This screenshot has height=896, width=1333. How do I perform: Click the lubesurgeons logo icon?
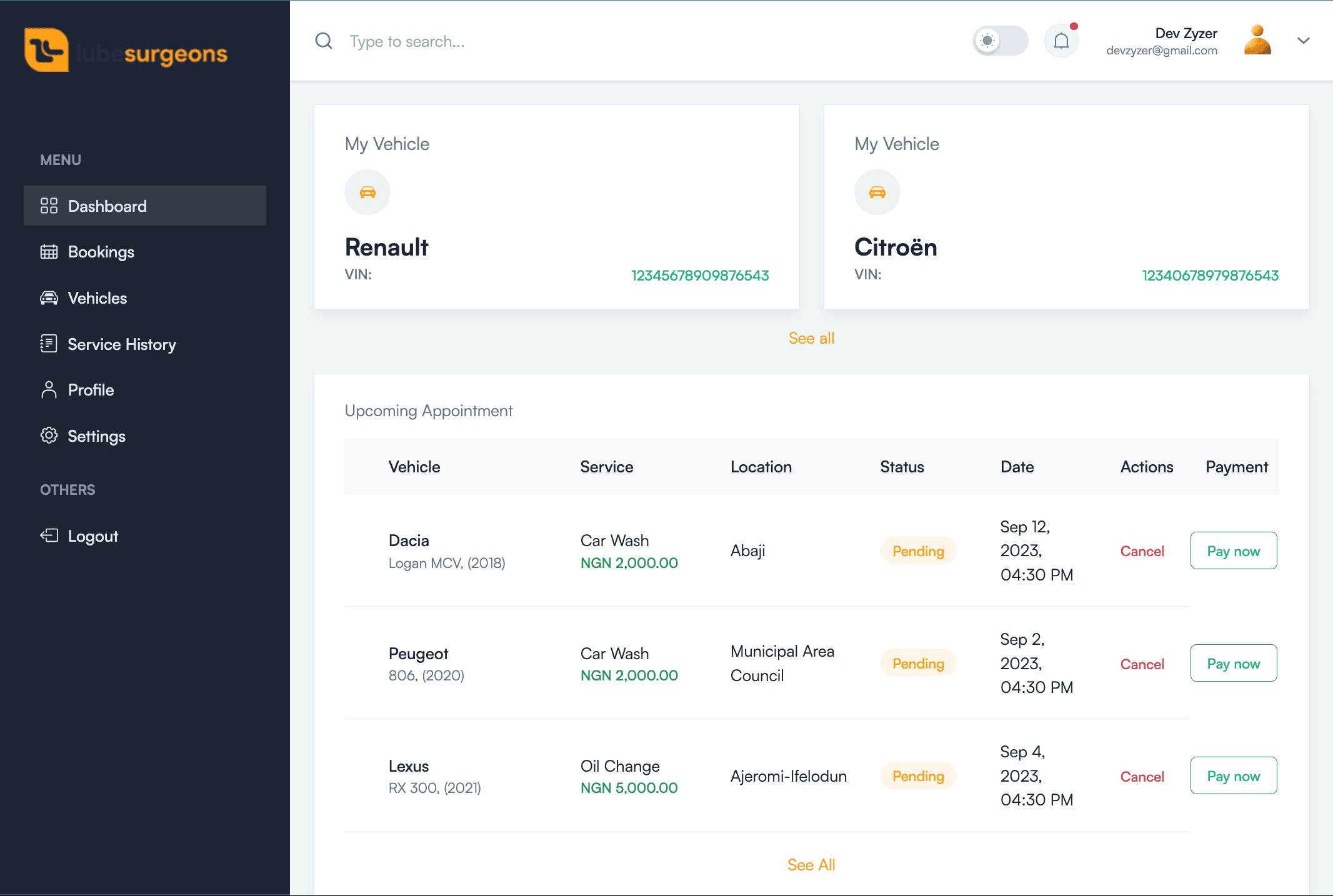(46, 49)
